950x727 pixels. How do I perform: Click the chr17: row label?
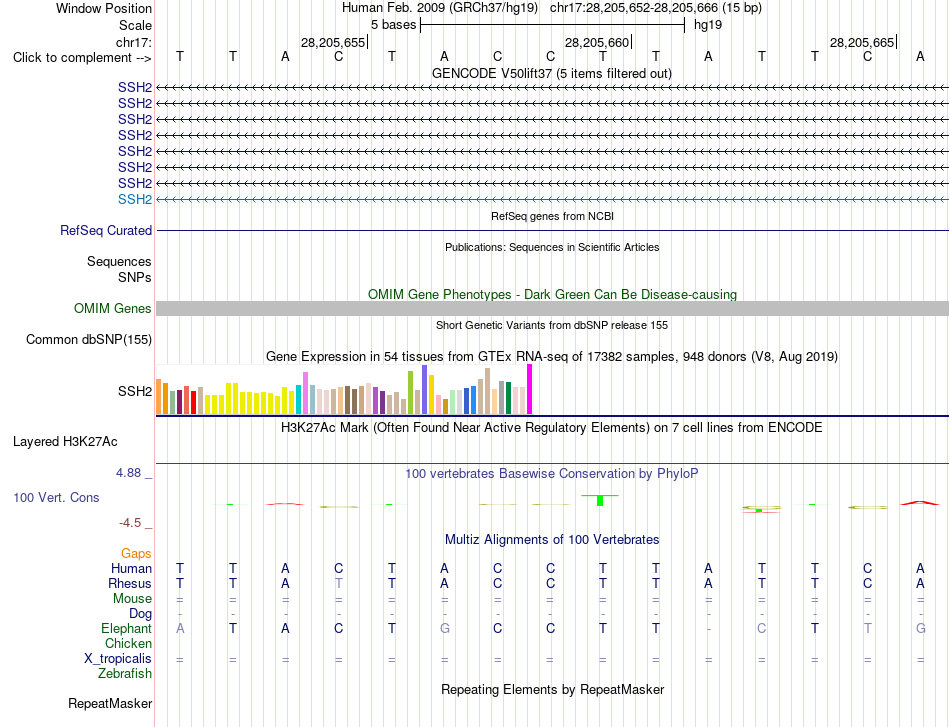coord(134,42)
